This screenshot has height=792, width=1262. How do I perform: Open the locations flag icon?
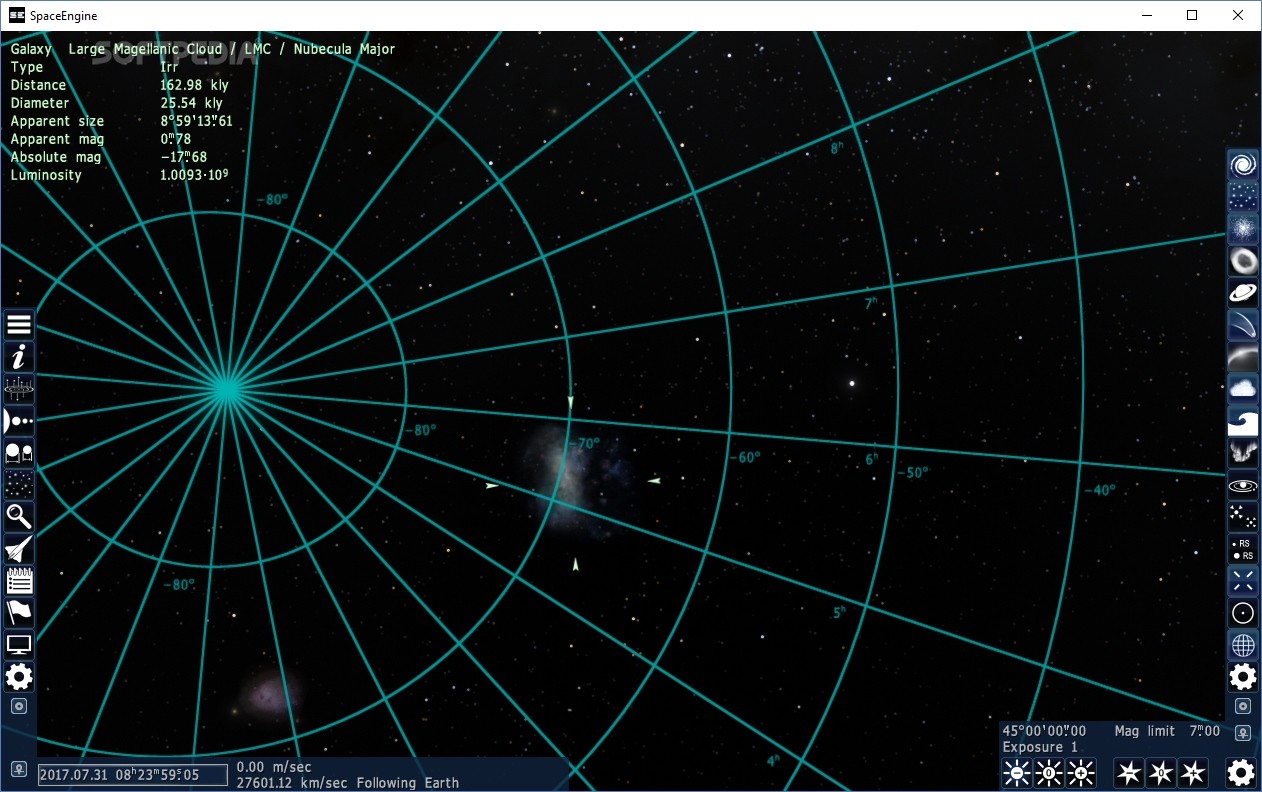coord(19,613)
